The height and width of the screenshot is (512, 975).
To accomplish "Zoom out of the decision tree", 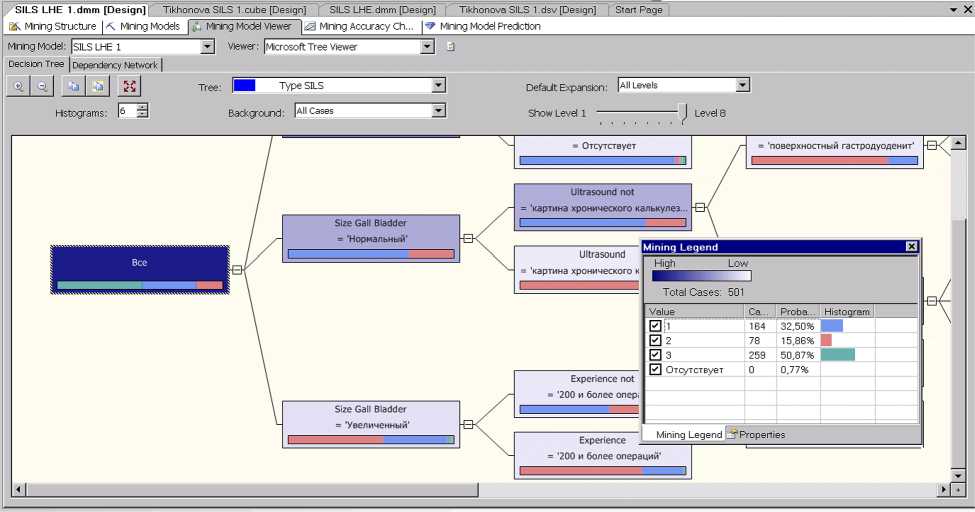I will (x=42, y=86).
